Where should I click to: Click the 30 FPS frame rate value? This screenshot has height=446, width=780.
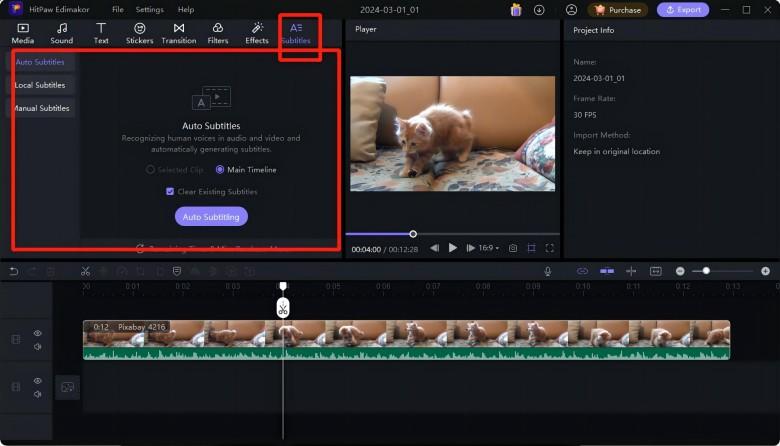pos(585,115)
